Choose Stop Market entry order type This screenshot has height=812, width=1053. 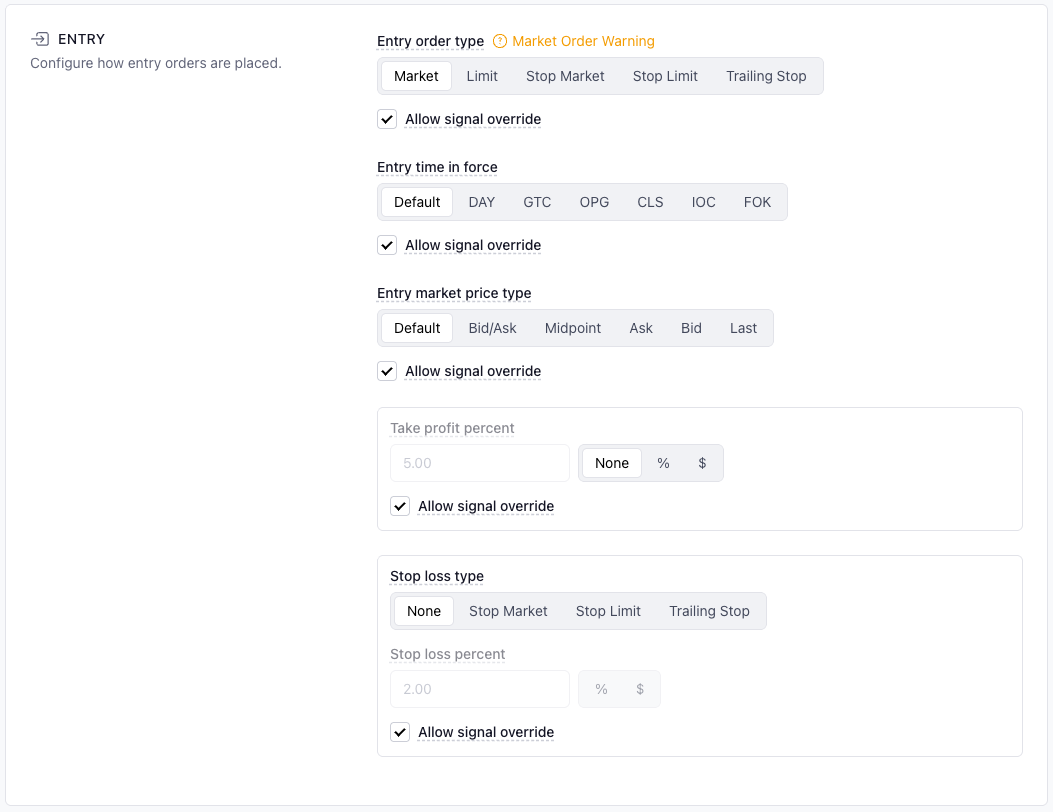[565, 76]
